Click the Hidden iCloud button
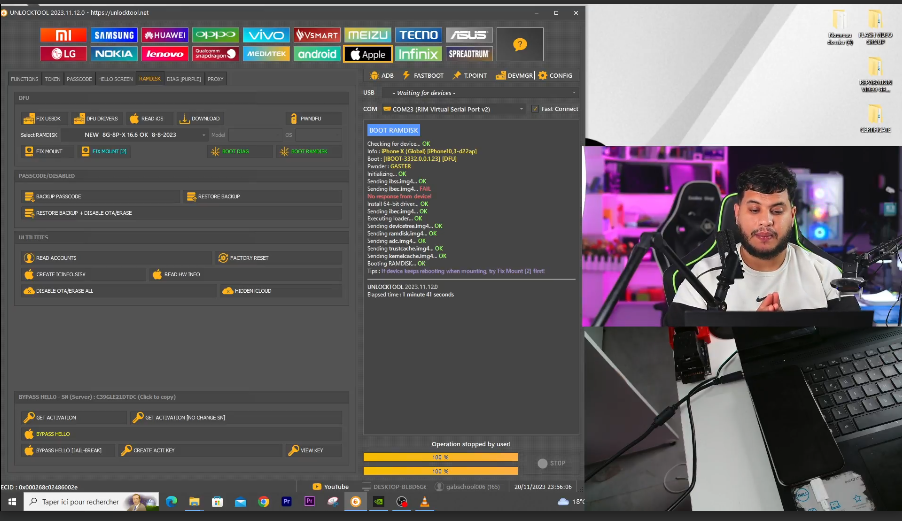Viewport: 902px width, 521px height. [281, 291]
